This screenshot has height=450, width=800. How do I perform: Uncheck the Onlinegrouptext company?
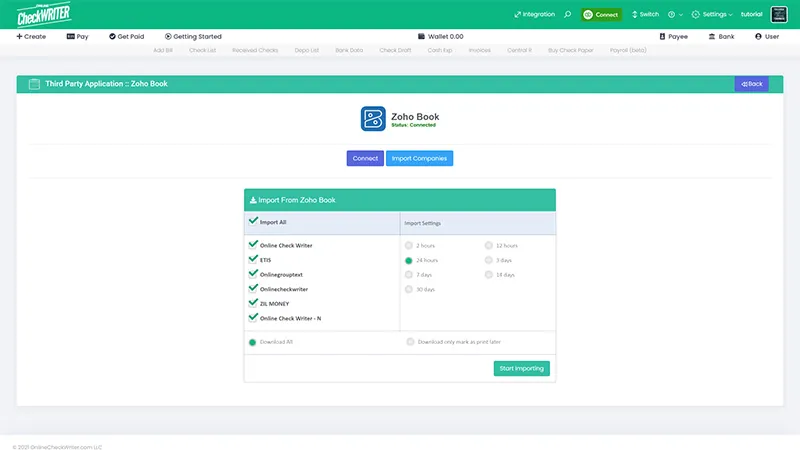click(x=253, y=273)
